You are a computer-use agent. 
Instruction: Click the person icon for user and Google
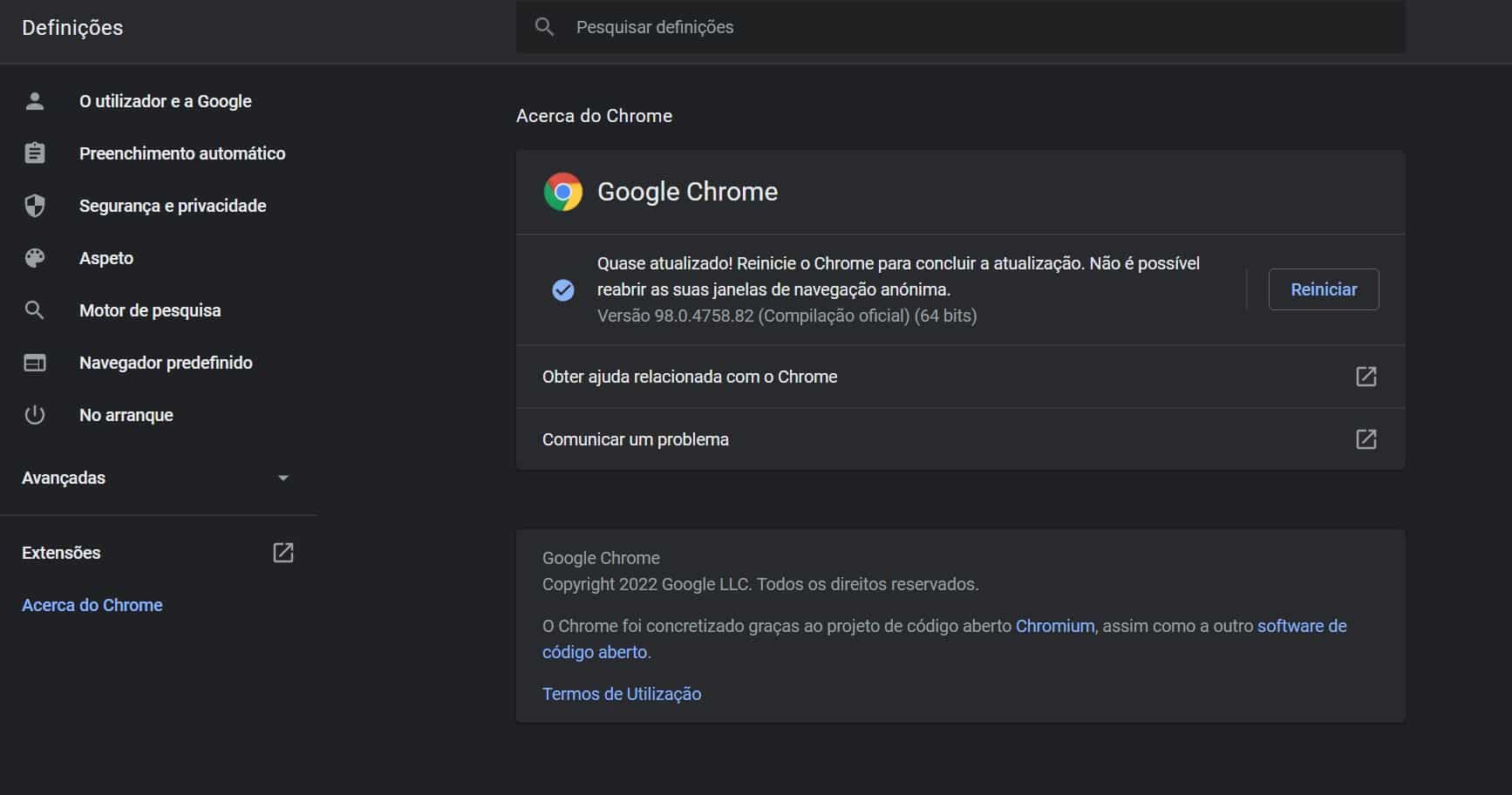(x=35, y=101)
